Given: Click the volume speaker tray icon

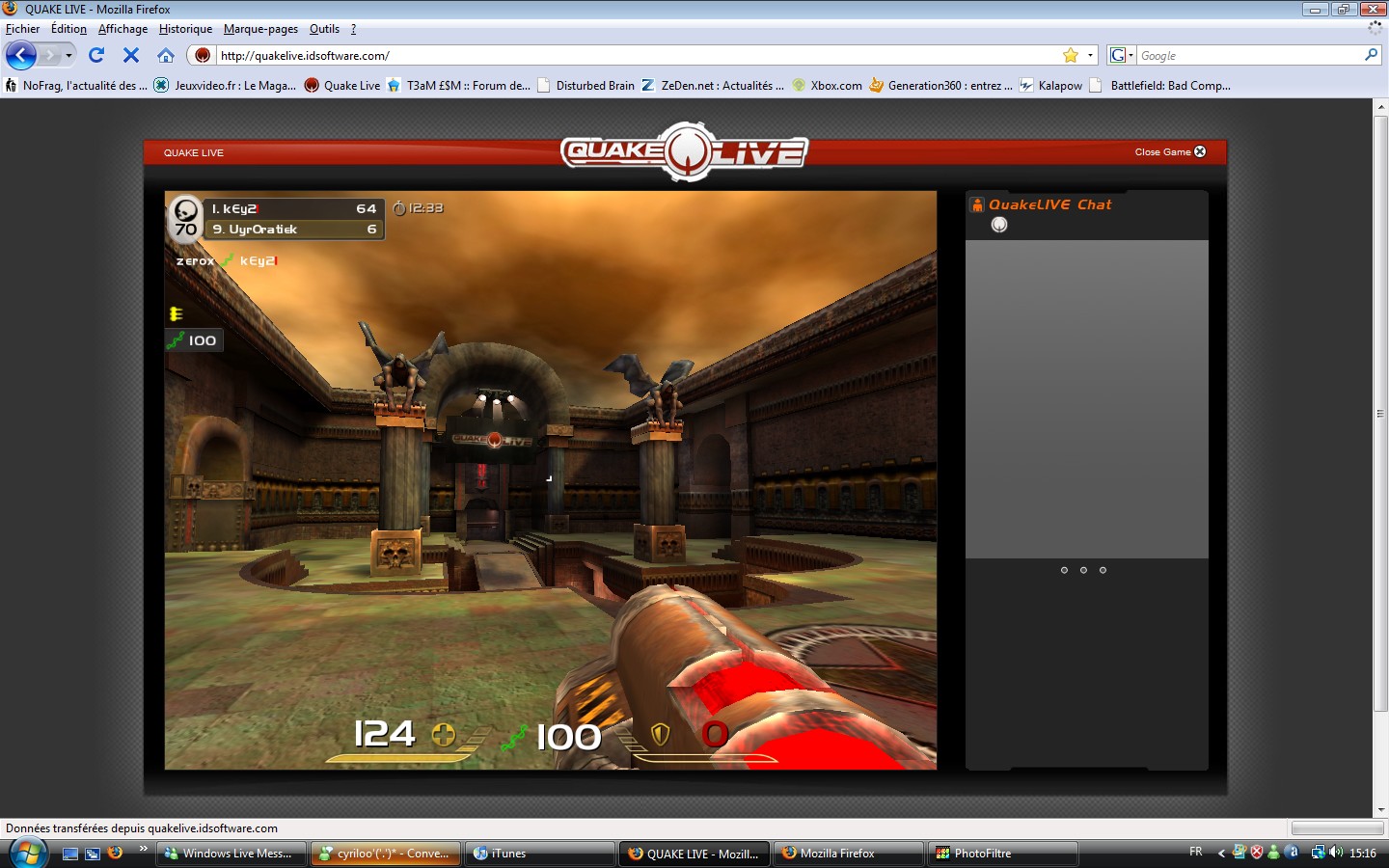Looking at the screenshot, I should point(1336,853).
